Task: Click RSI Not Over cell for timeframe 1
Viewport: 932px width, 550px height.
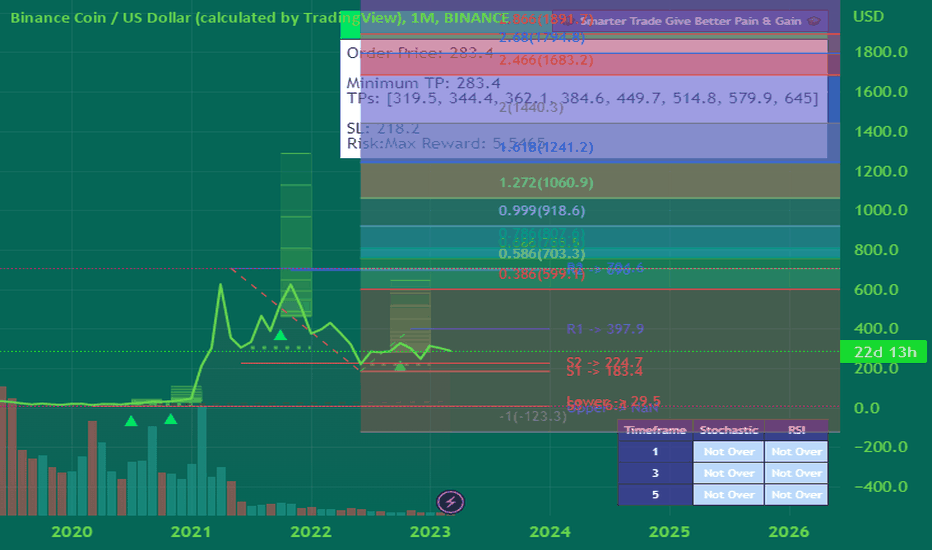Action: pos(796,452)
